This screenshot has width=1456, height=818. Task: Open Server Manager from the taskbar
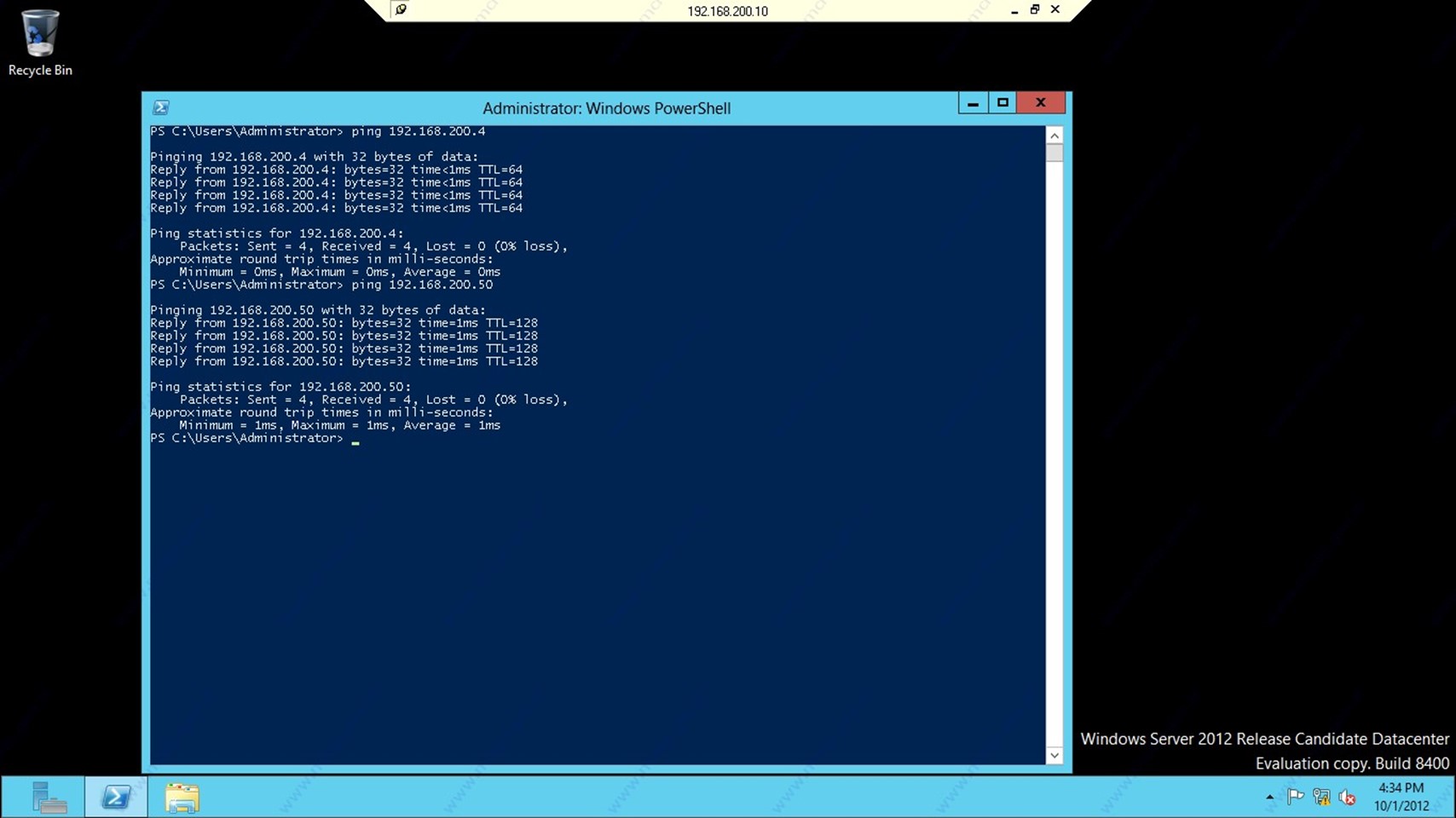49,798
